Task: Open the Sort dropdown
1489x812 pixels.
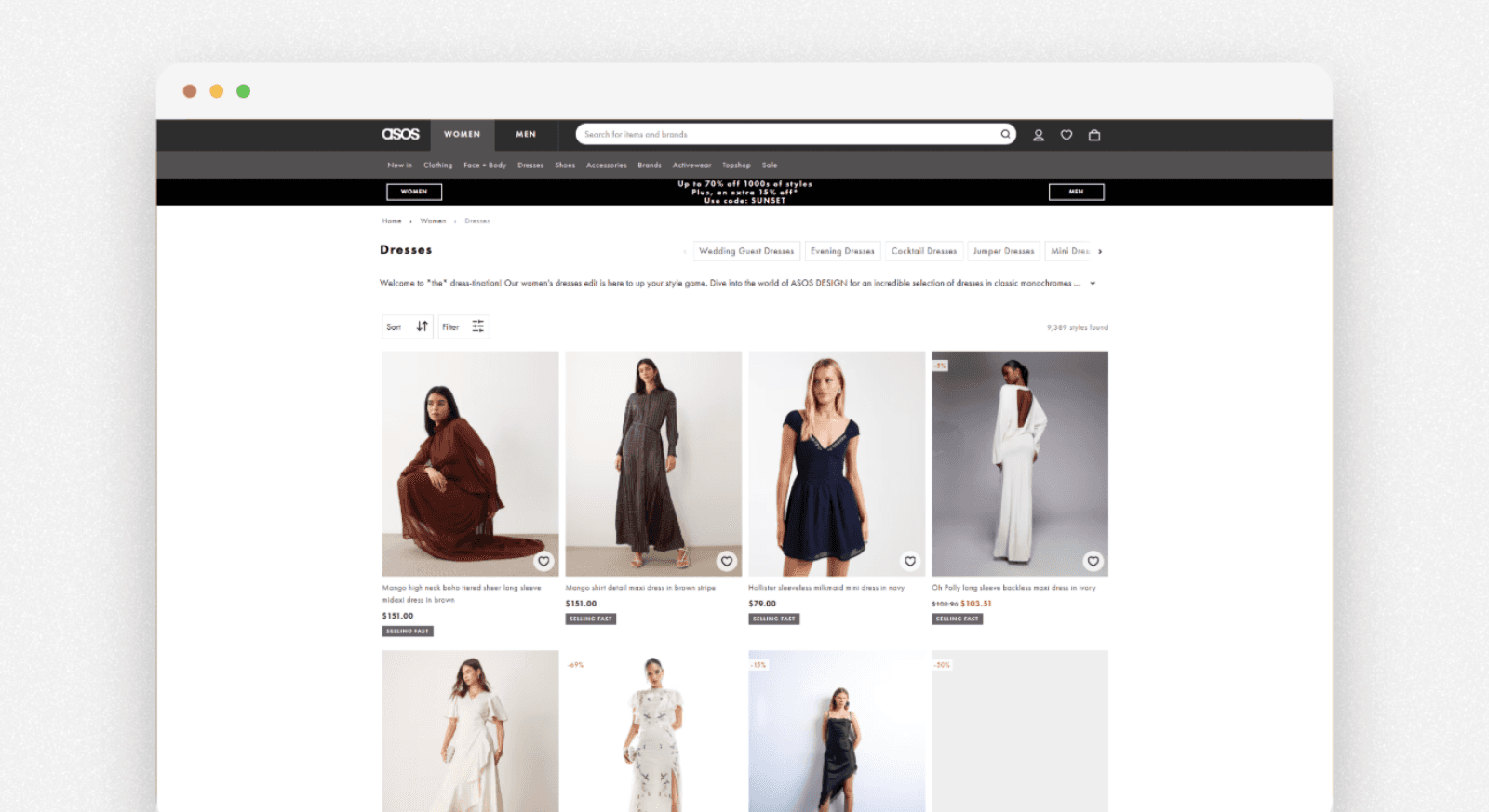Action: [408, 326]
